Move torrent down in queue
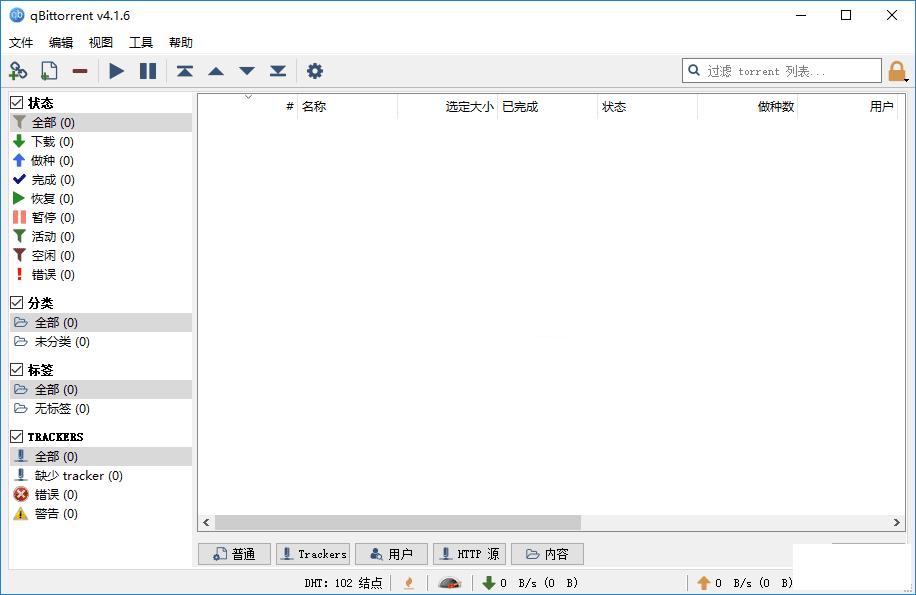Image resolution: width=916 pixels, height=595 pixels. click(x=247, y=71)
